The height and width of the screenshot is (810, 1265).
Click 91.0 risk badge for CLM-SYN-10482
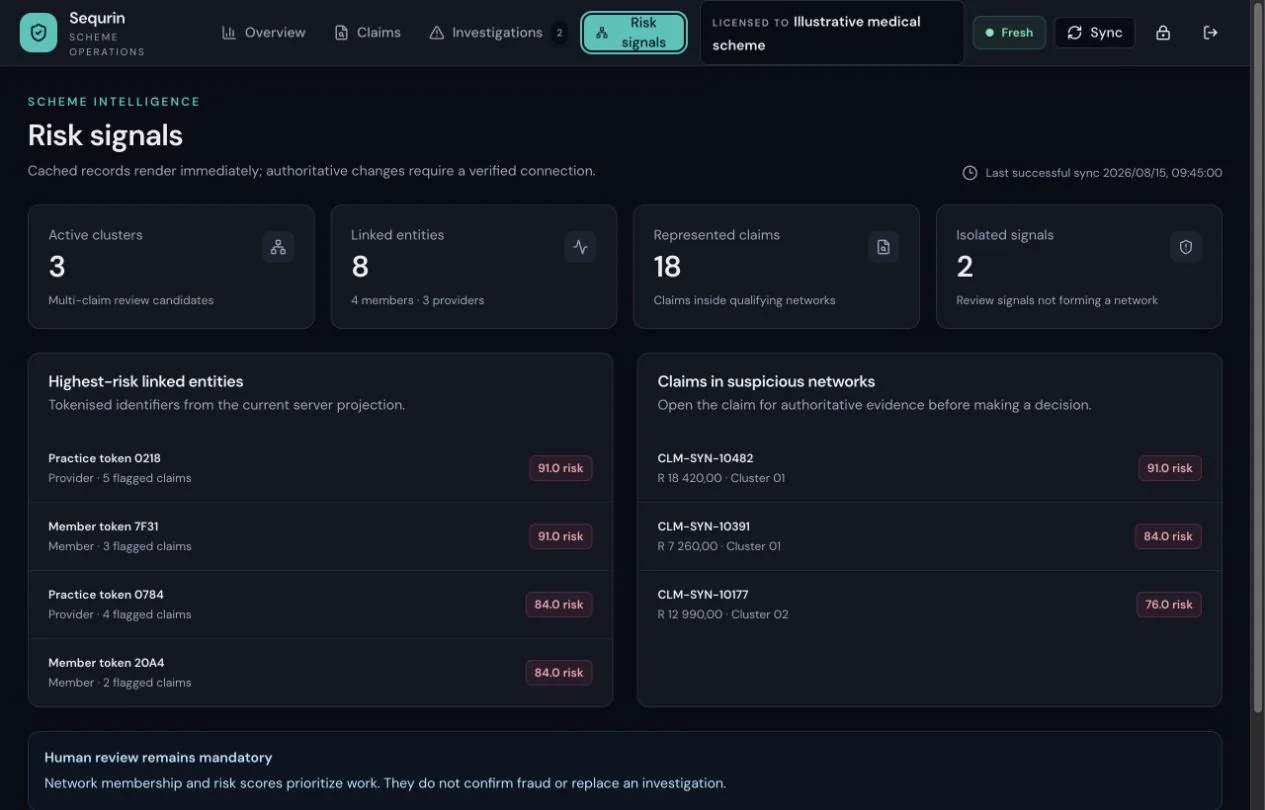[1170, 468]
